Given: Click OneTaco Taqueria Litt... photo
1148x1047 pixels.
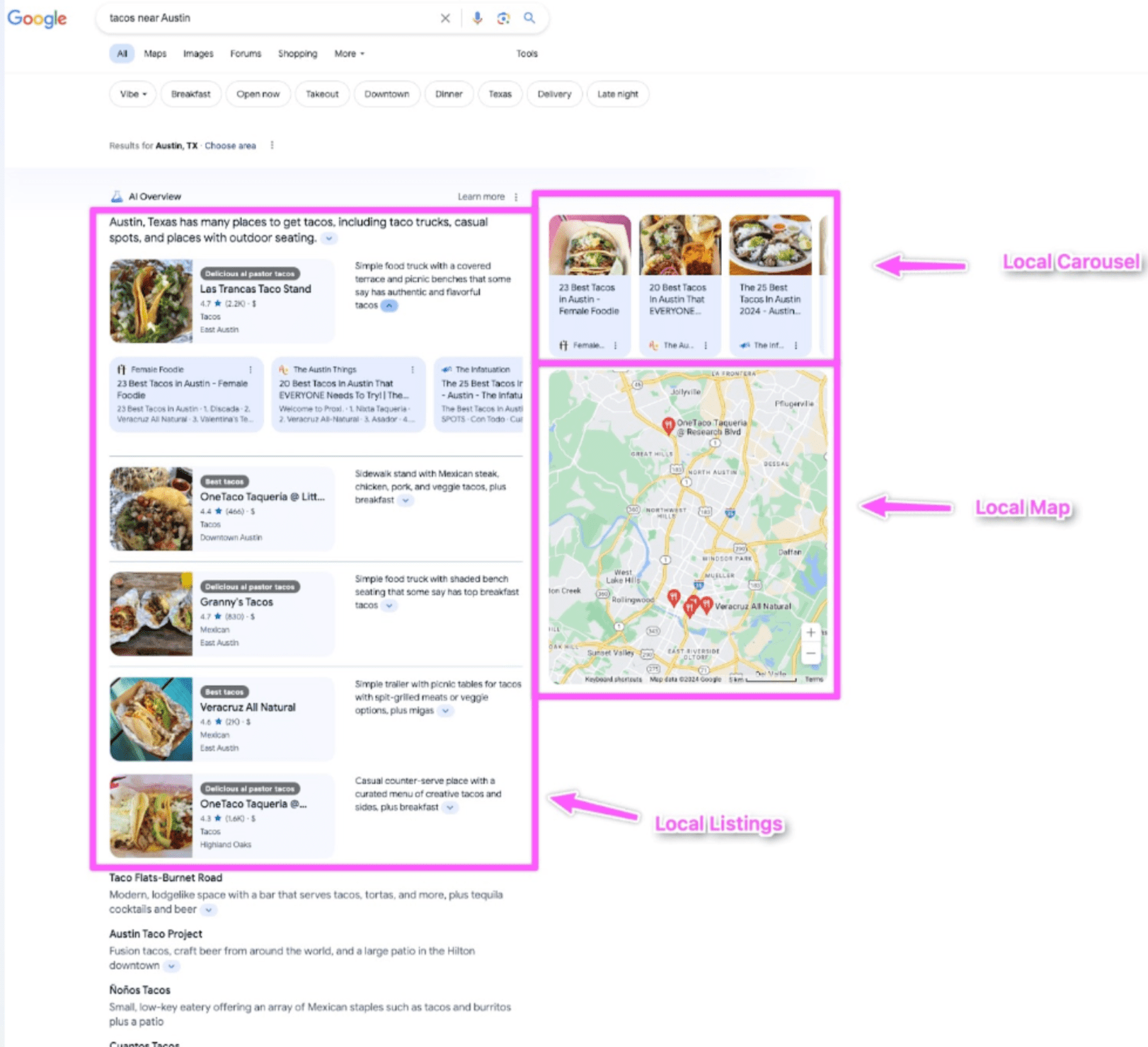Looking at the screenshot, I should (151, 509).
